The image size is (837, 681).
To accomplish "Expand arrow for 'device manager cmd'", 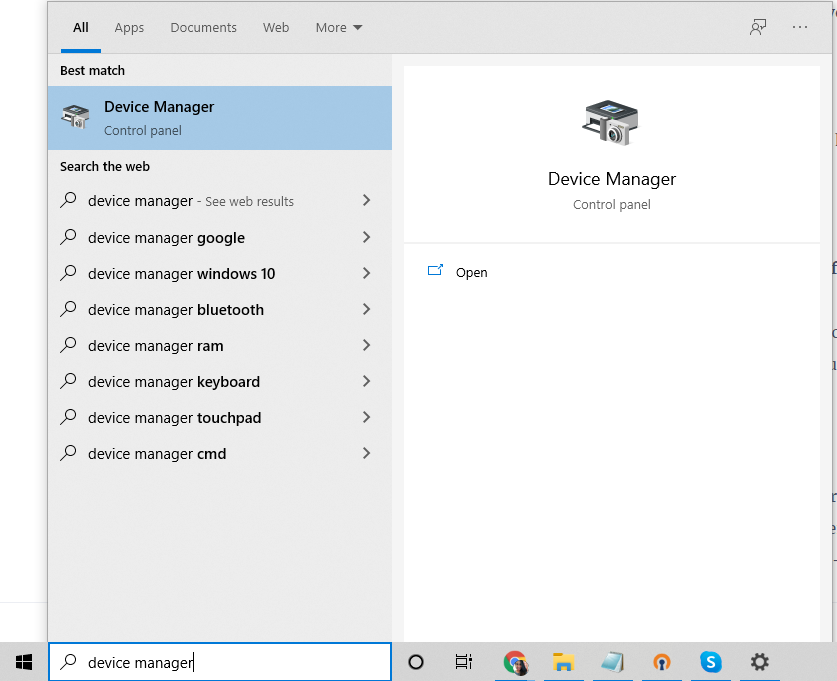I will (366, 453).
